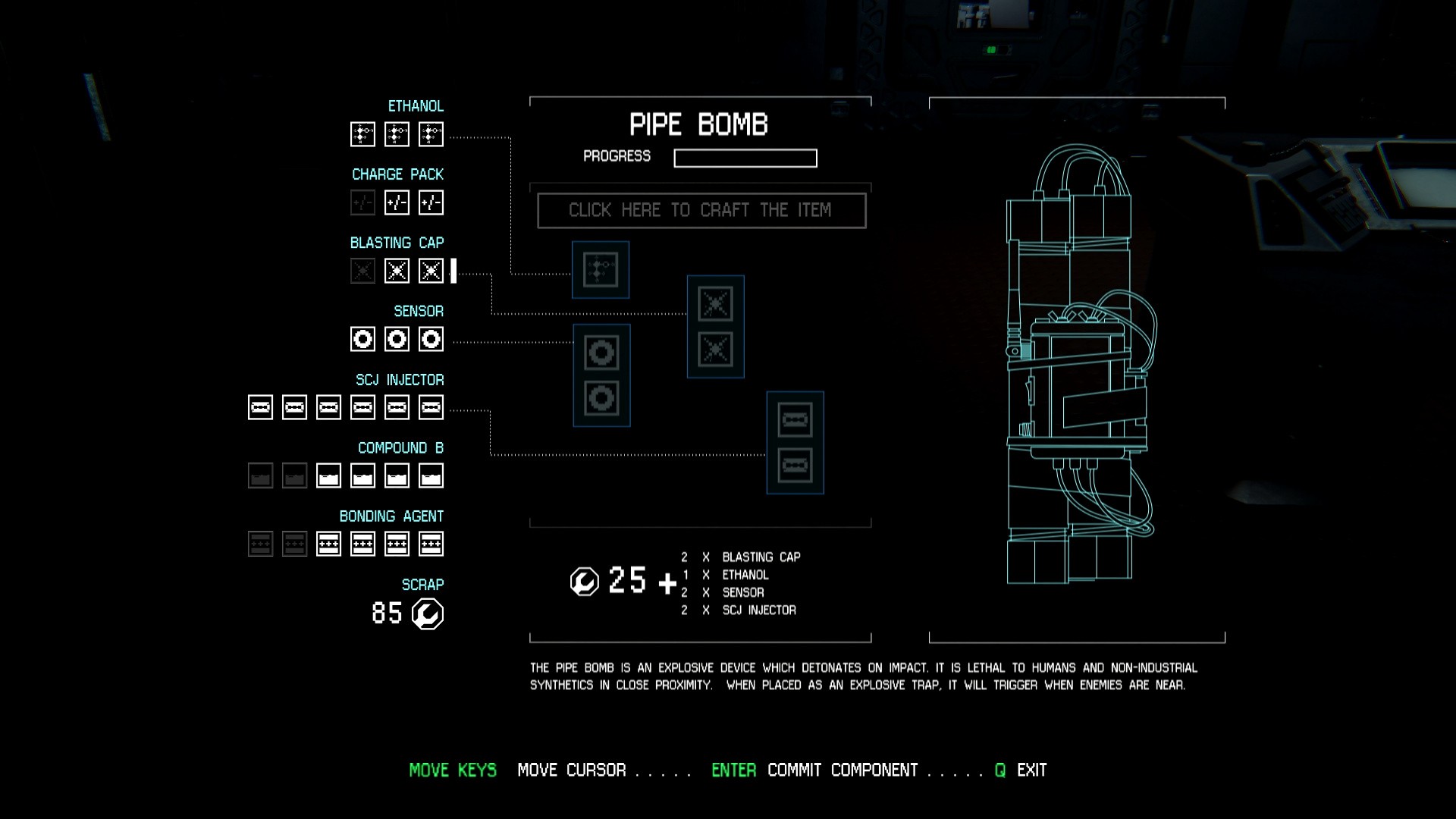Select the leftmost SCJ Injector icon

[x=260, y=407]
